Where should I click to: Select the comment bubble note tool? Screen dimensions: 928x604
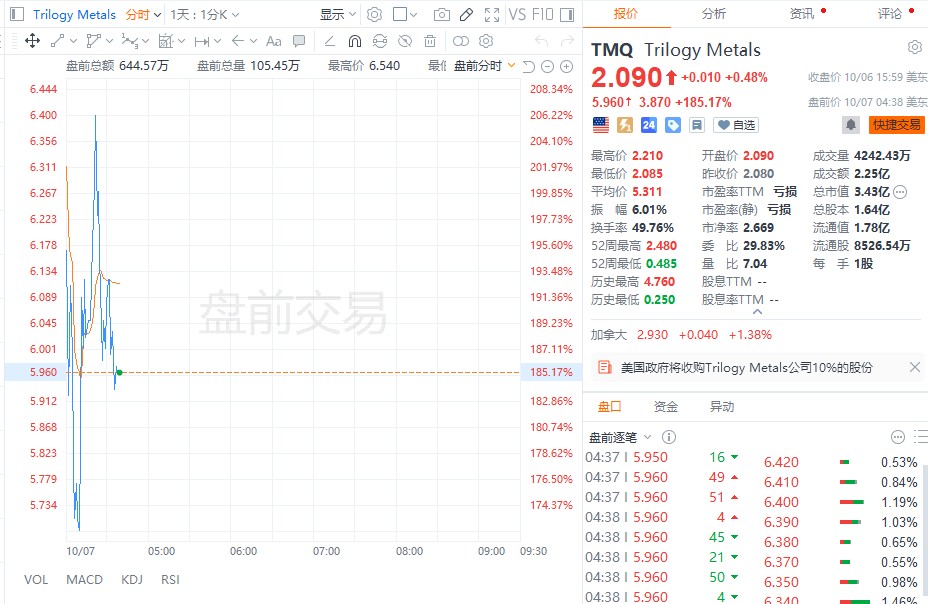[299, 41]
